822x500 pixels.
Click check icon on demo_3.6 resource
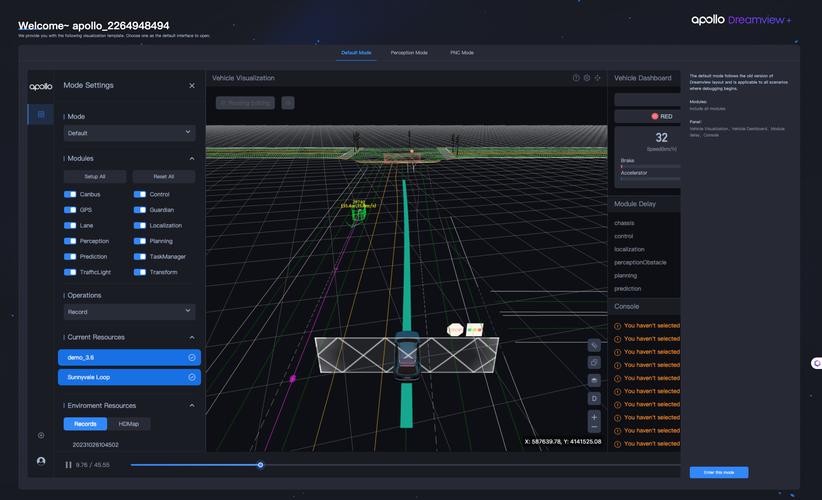click(x=192, y=357)
